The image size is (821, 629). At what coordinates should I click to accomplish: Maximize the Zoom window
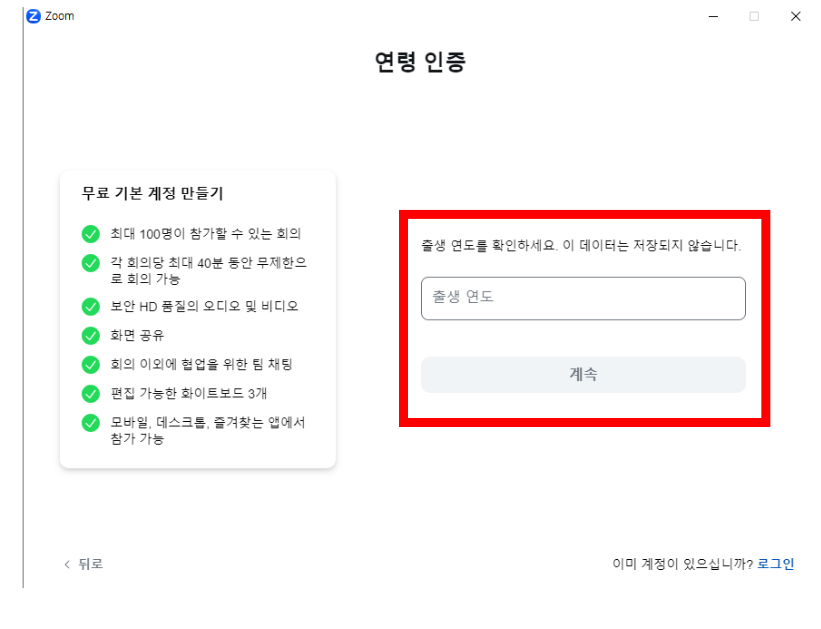(x=755, y=16)
